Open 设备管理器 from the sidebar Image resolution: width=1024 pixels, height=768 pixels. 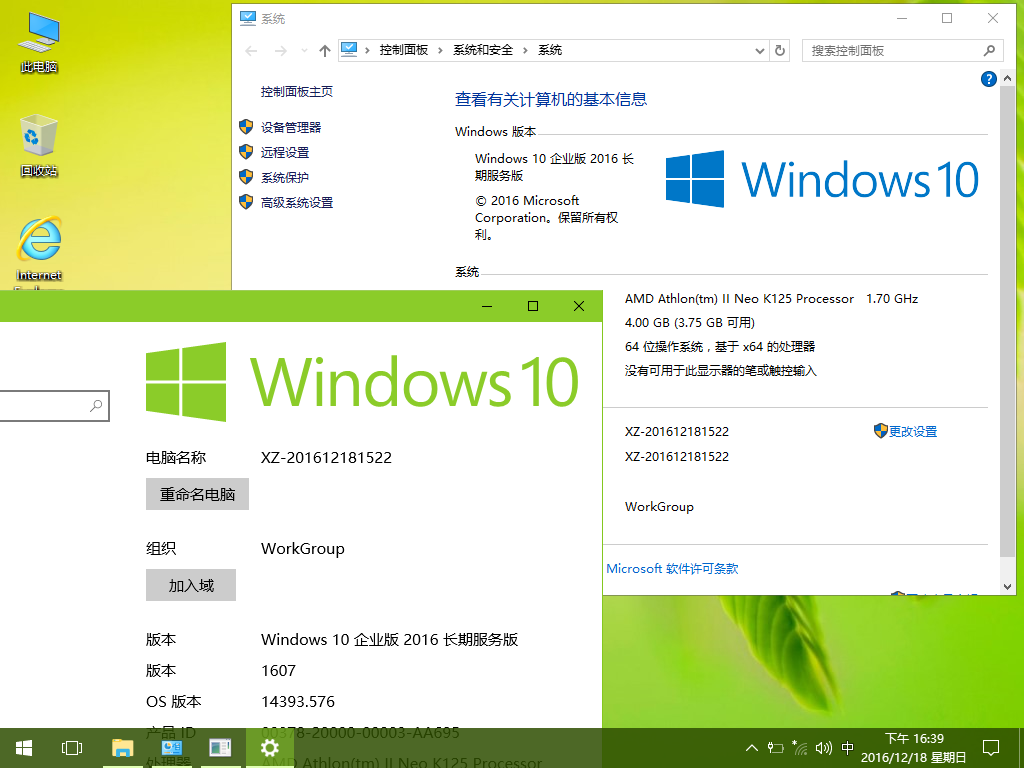pyautogui.click(x=291, y=127)
